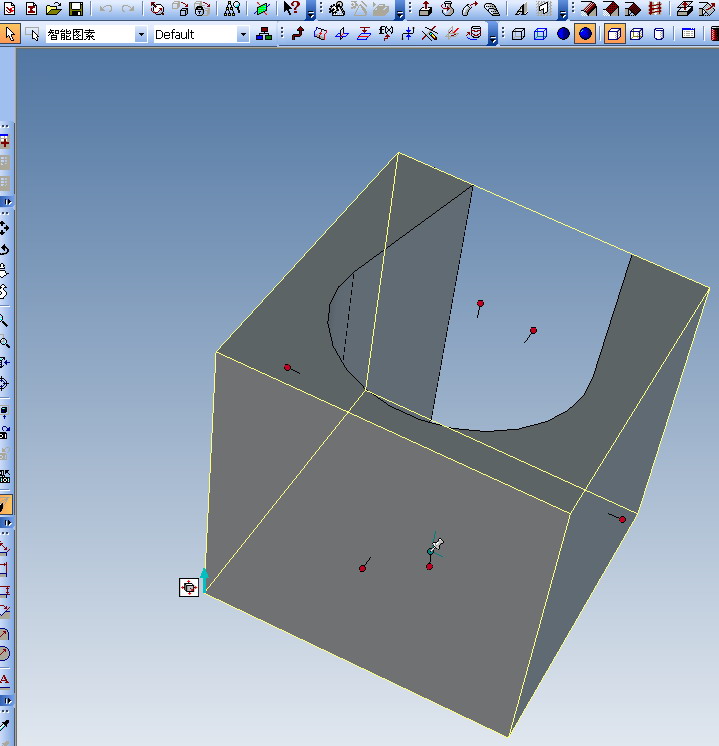Toggle the hidden-edge cube view
The width and height of the screenshot is (719, 746).
click(637, 34)
